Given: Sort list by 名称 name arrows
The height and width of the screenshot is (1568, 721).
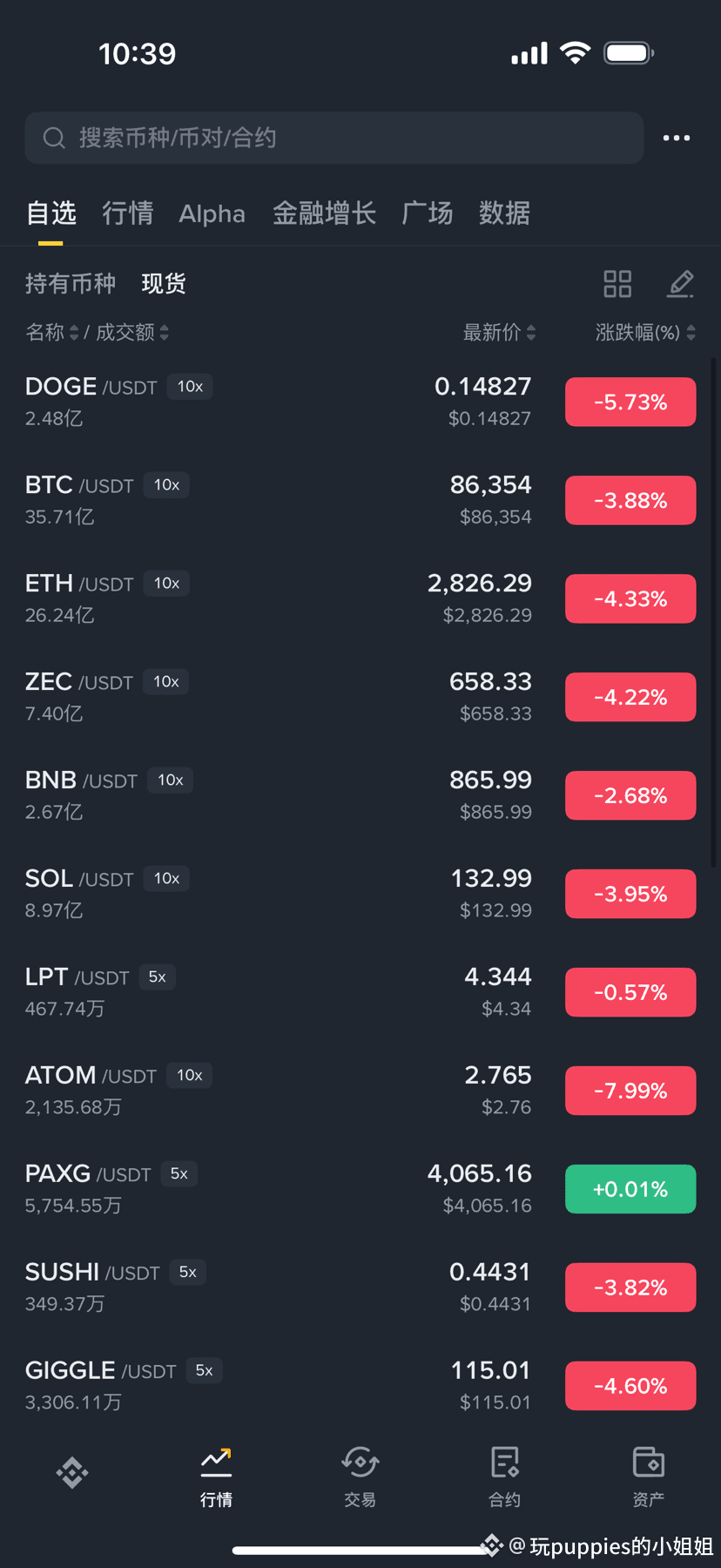Looking at the screenshot, I should click(x=74, y=333).
